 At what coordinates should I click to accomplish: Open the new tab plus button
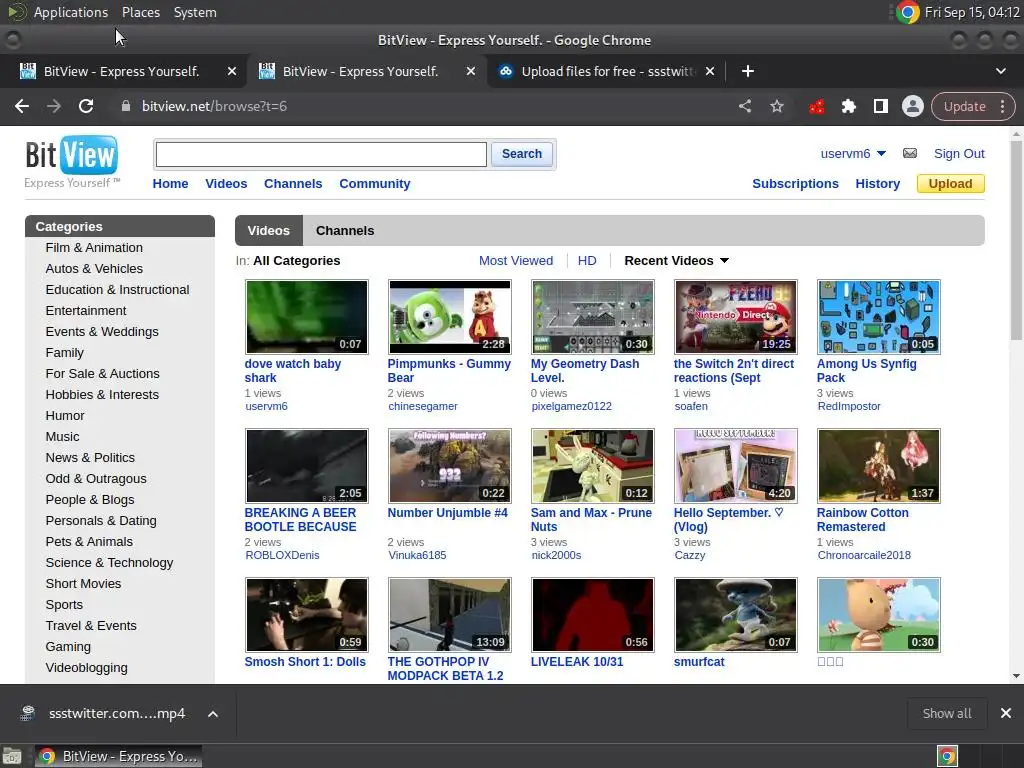(x=748, y=71)
